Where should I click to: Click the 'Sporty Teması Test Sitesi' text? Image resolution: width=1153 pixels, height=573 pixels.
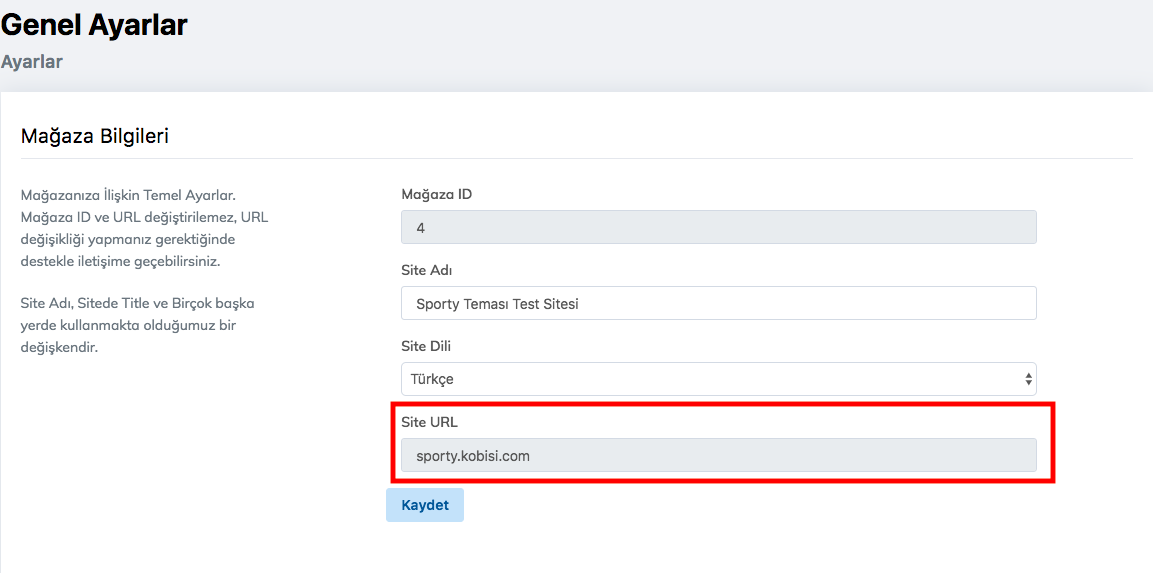click(497, 303)
